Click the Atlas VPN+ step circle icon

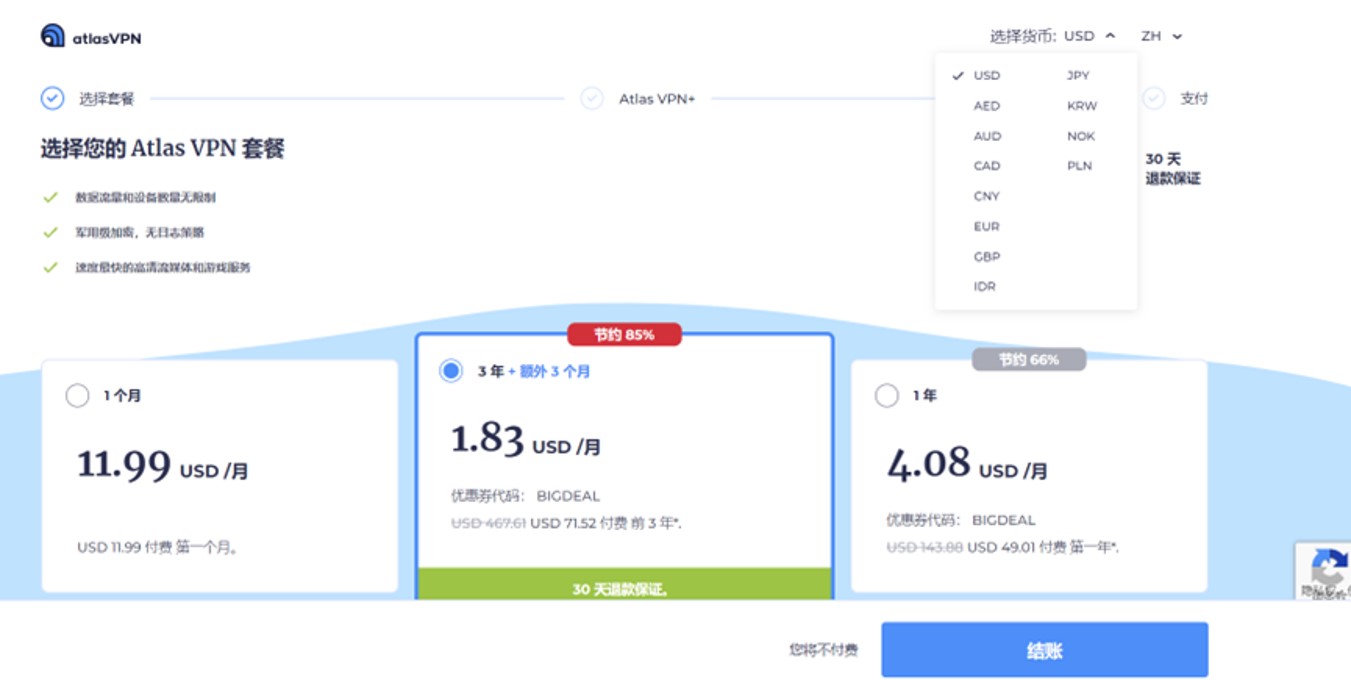click(592, 98)
